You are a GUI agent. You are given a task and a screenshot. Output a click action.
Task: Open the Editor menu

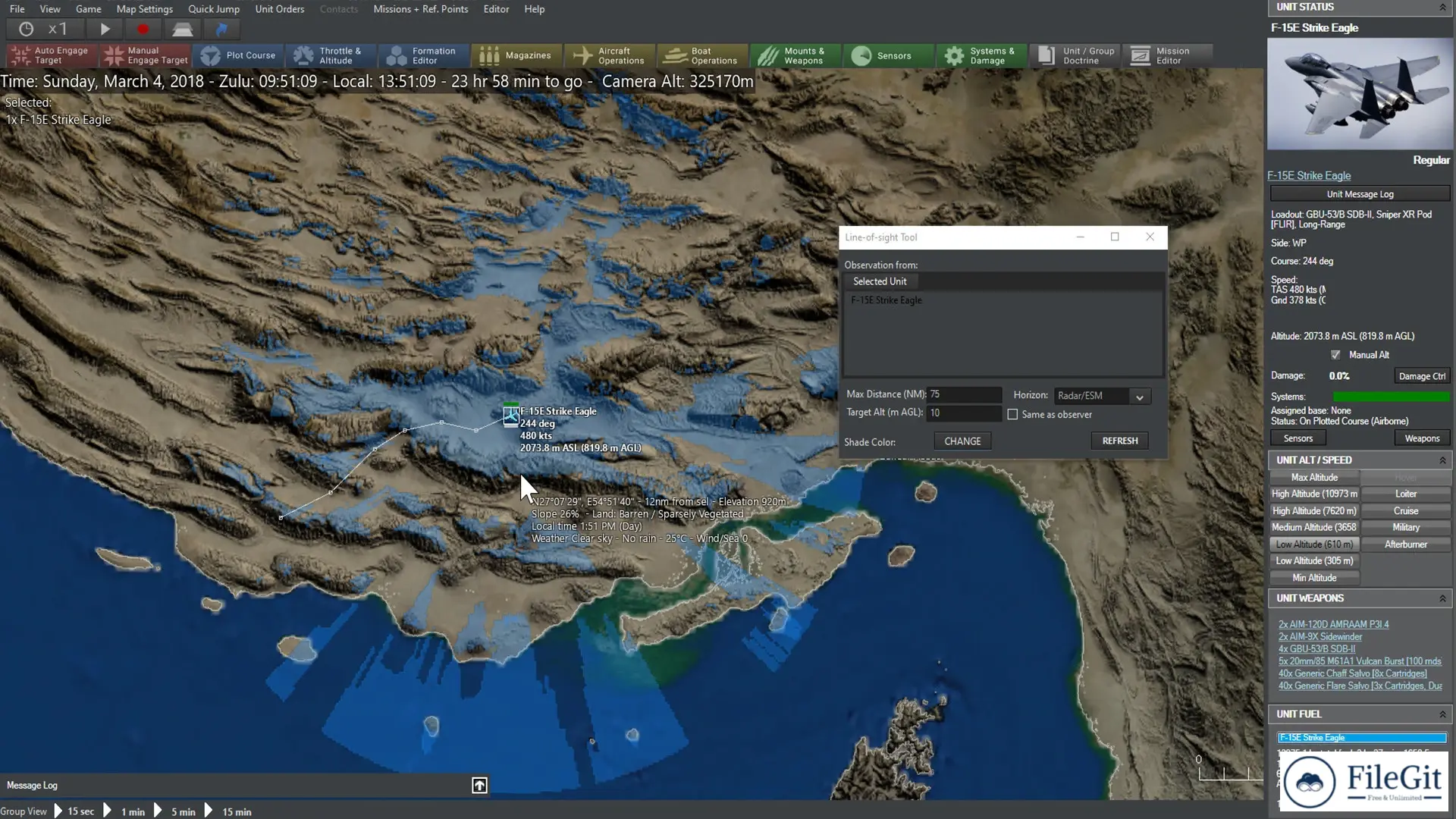tap(497, 9)
